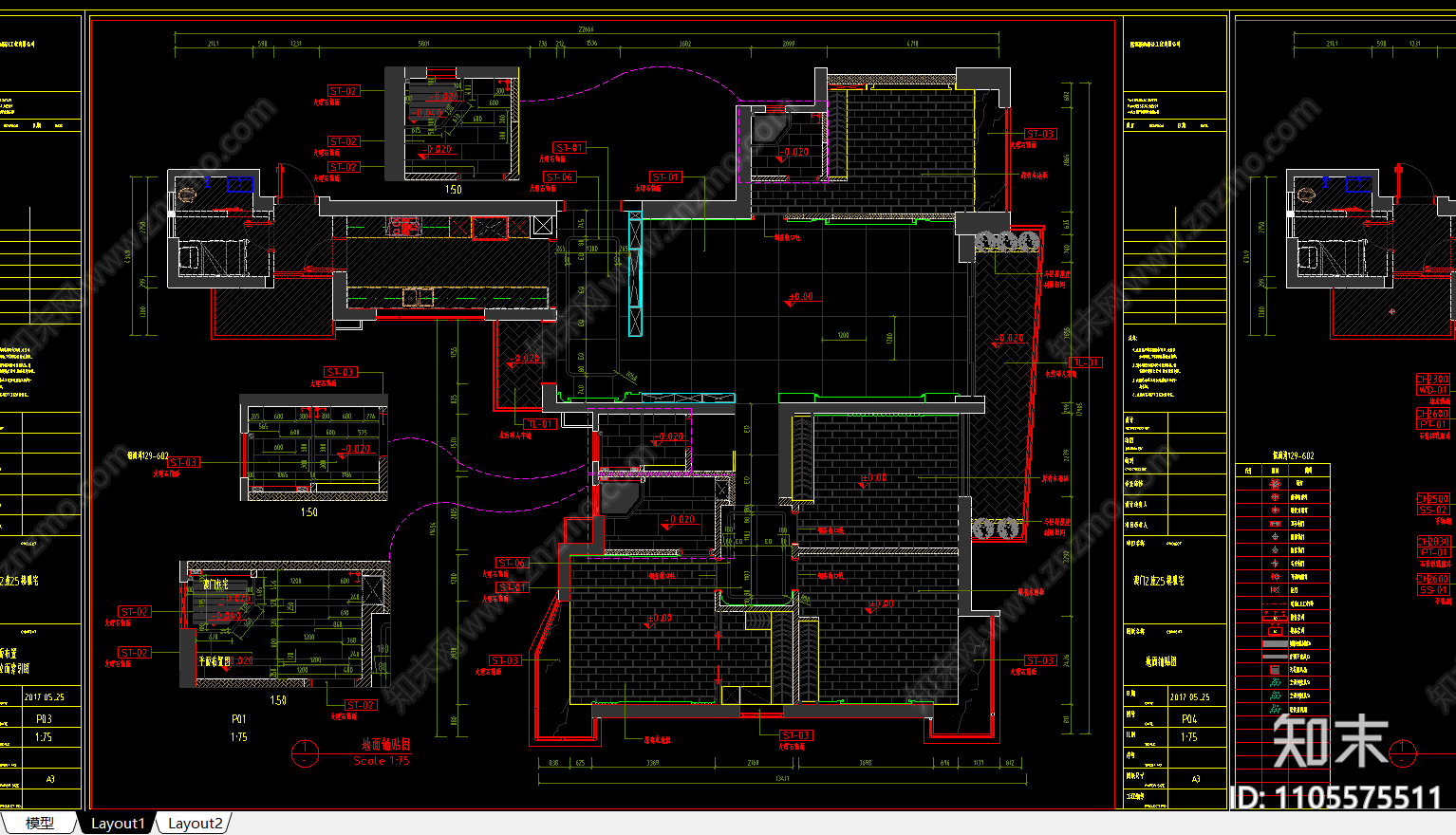1456x835 pixels.
Task: Select the blue washbasin in the main plan bathroom
Action: 240,184
